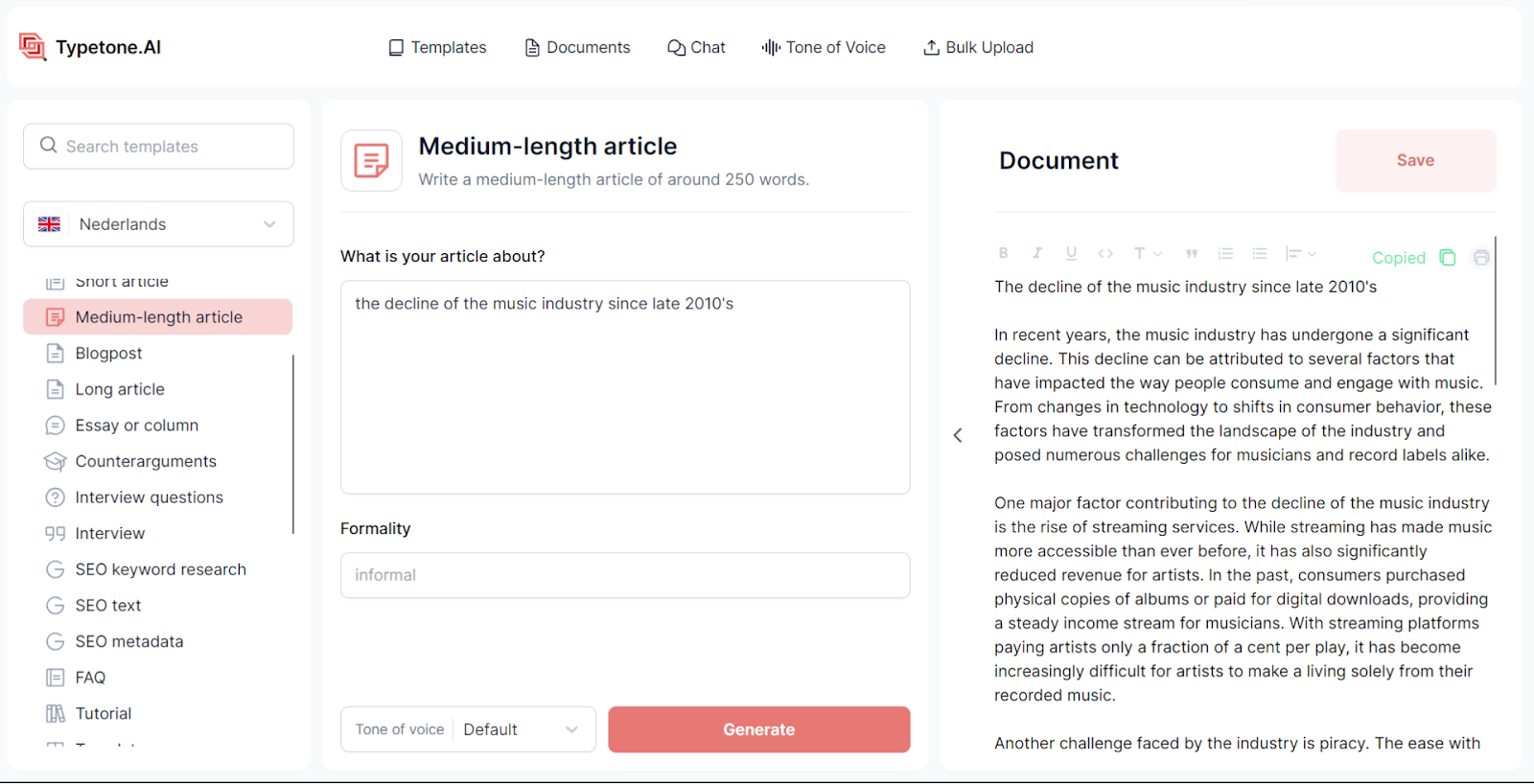This screenshot has width=1534, height=784.
Task: Insert a blockquote in the document
Action: tap(1192, 253)
